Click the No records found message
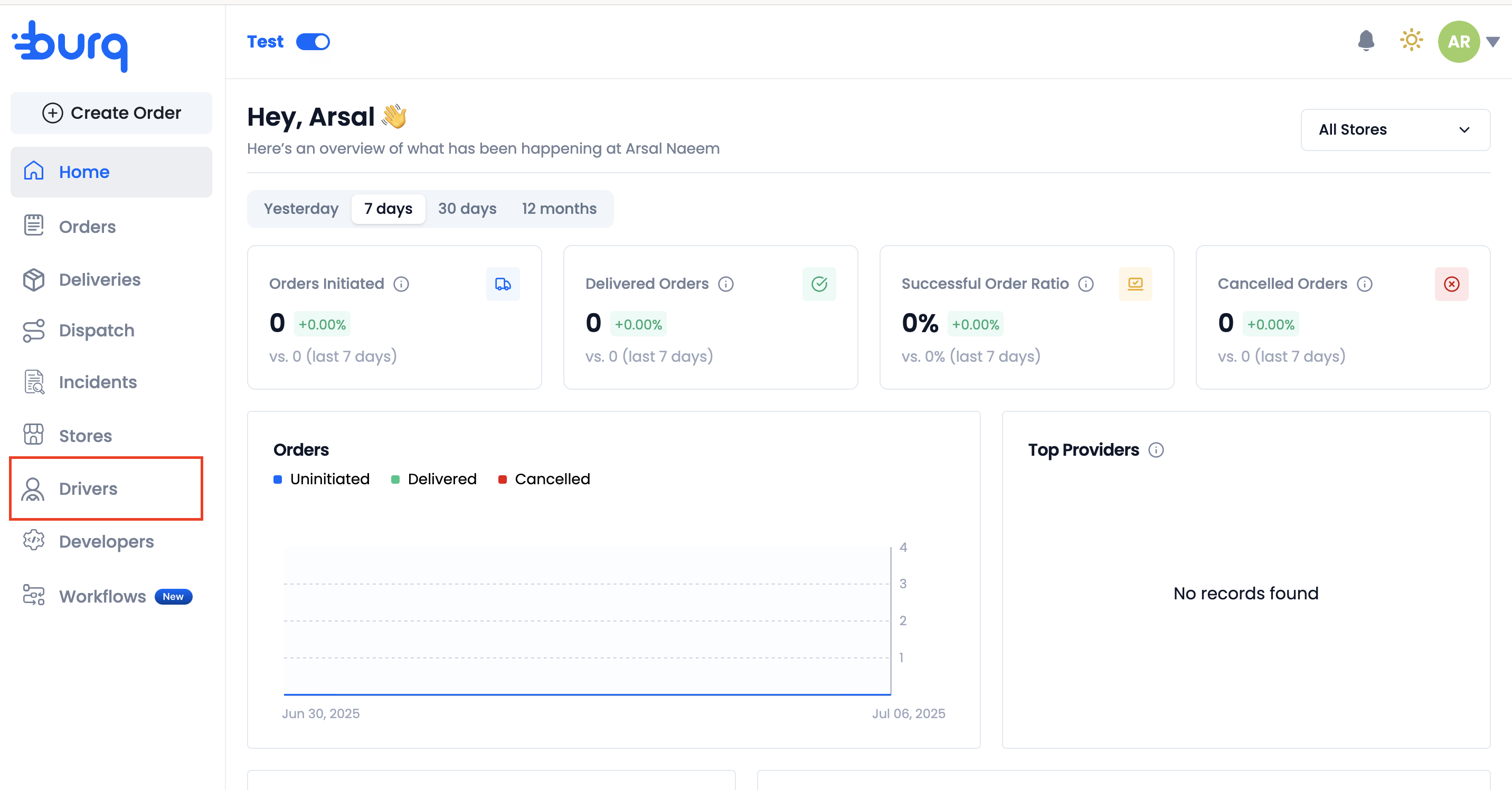The image size is (1512, 790). point(1245,594)
